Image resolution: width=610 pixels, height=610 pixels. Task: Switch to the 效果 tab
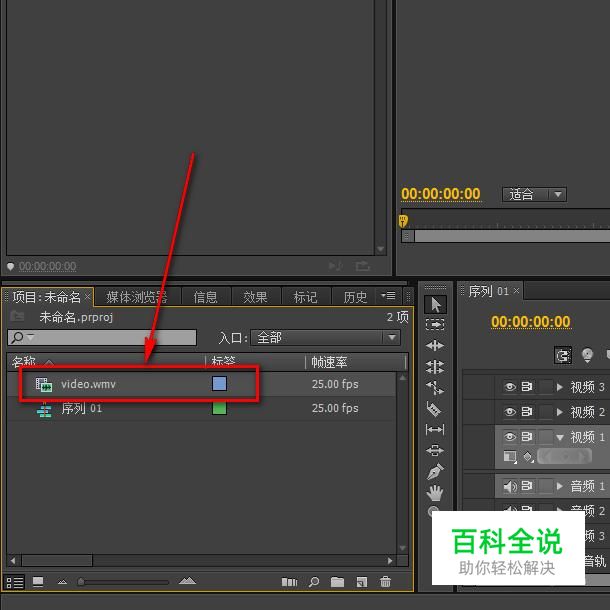pyautogui.click(x=255, y=297)
